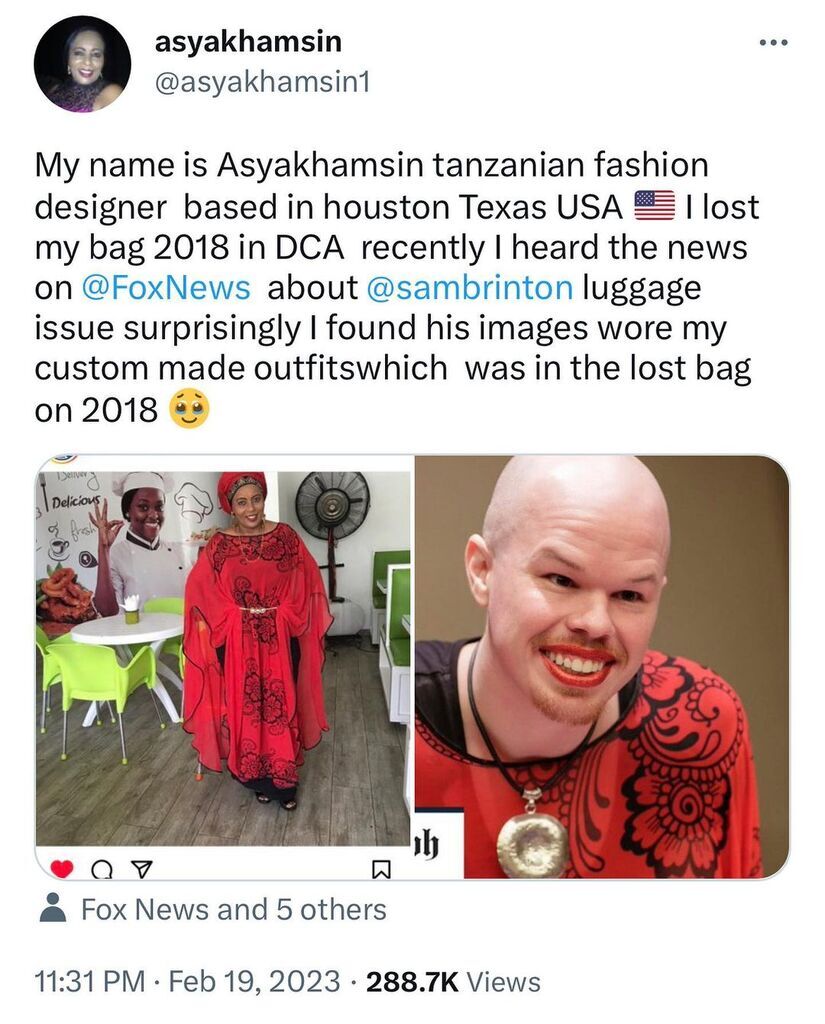
Task: Click the tweet body text
Action: pyautogui.click(x=397, y=288)
